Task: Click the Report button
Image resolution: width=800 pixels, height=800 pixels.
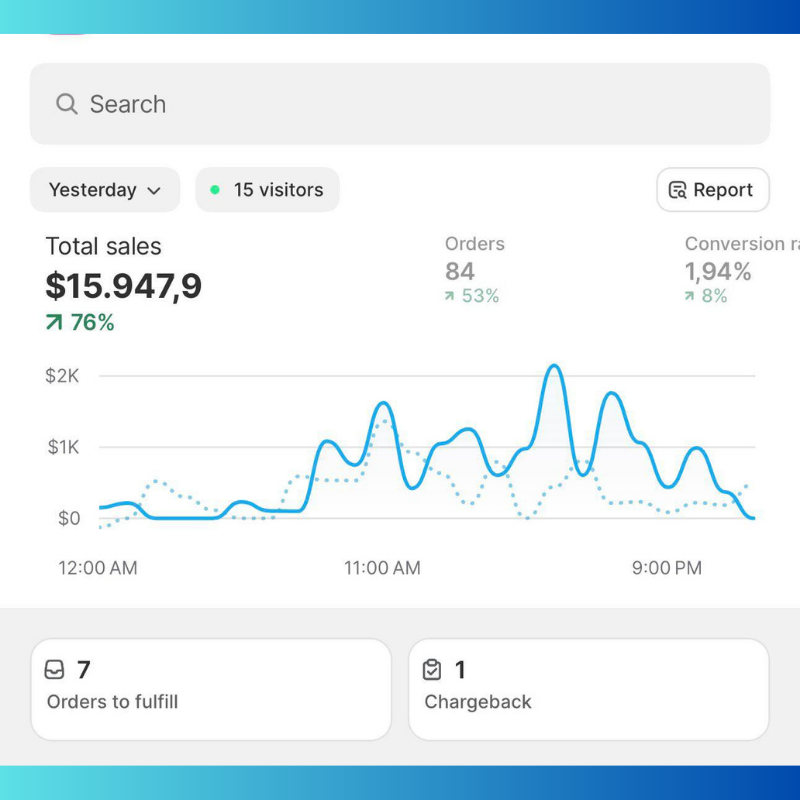Action: [712, 190]
